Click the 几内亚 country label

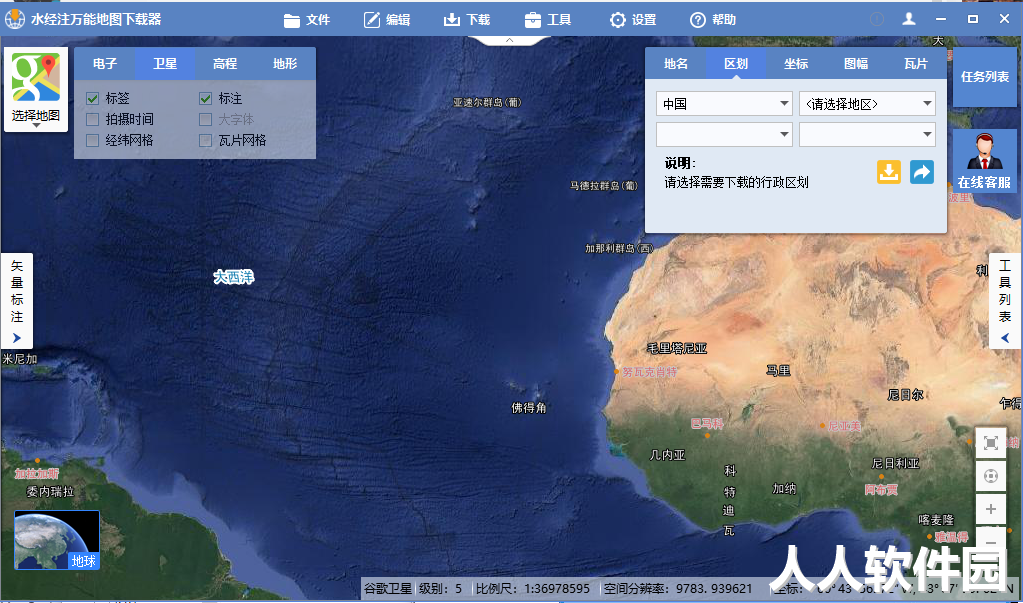point(667,456)
